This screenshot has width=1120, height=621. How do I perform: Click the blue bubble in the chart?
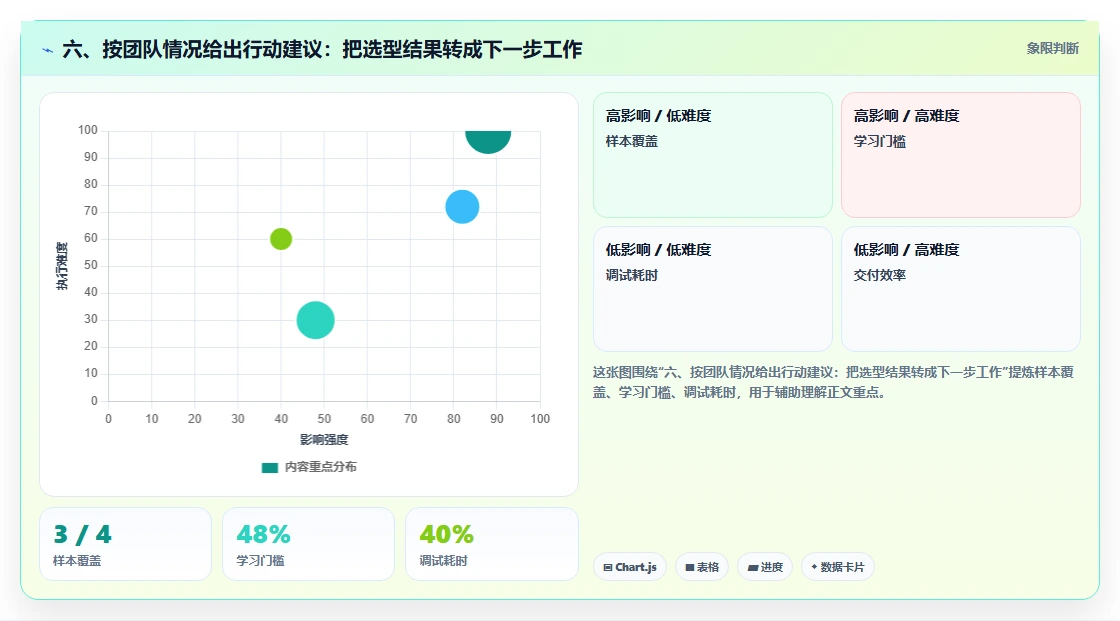462,207
